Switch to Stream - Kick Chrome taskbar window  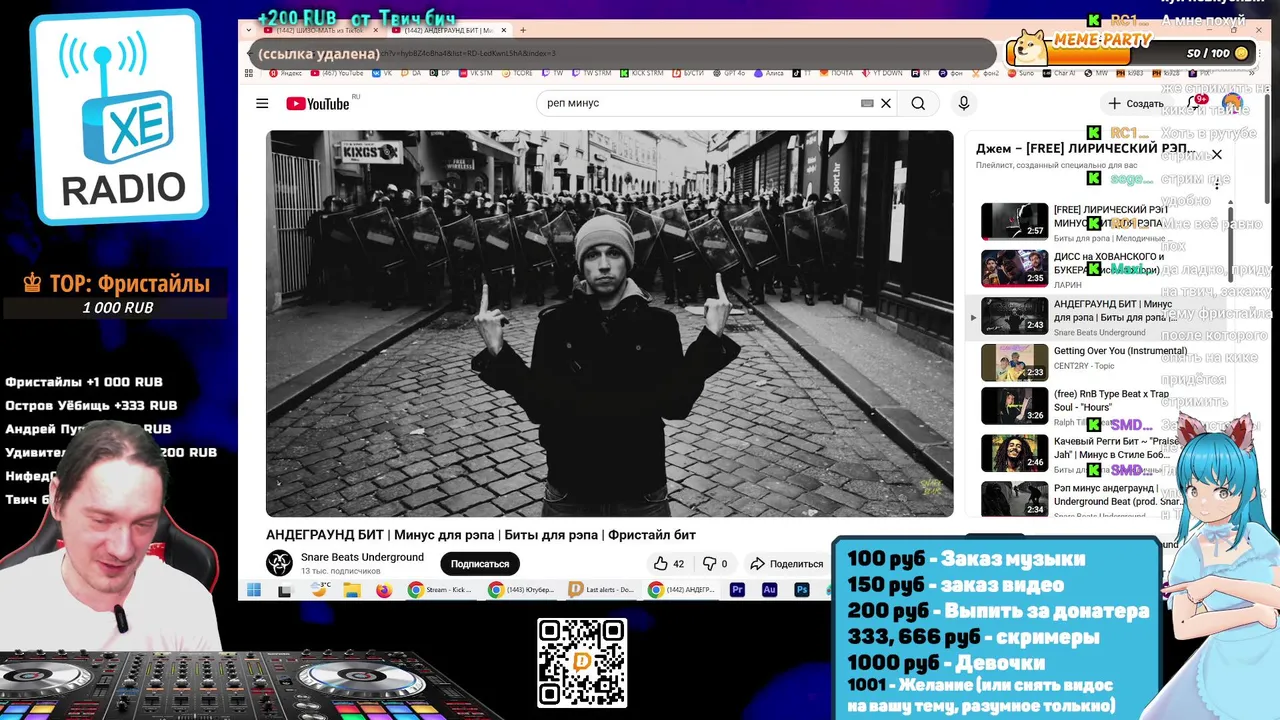tap(440, 590)
